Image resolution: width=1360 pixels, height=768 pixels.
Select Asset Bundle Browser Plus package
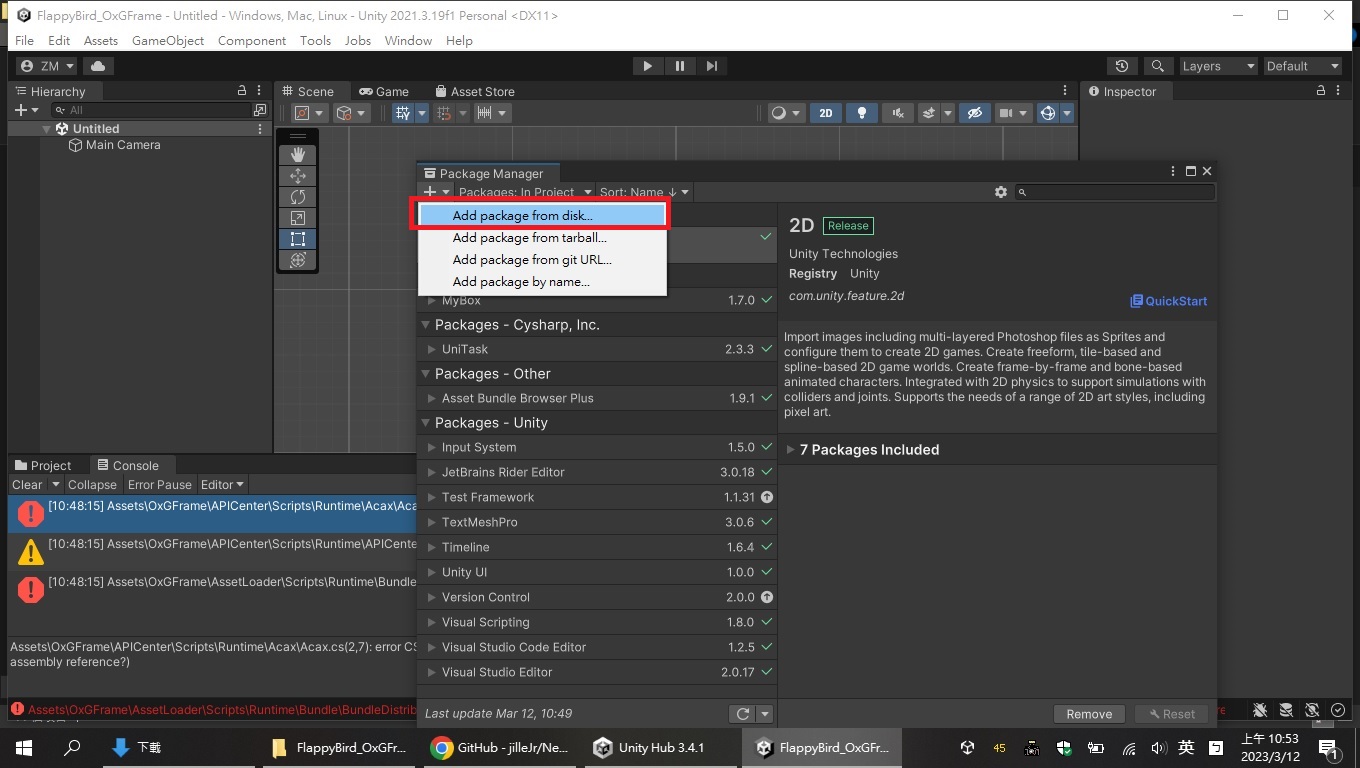tap(597, 398)
